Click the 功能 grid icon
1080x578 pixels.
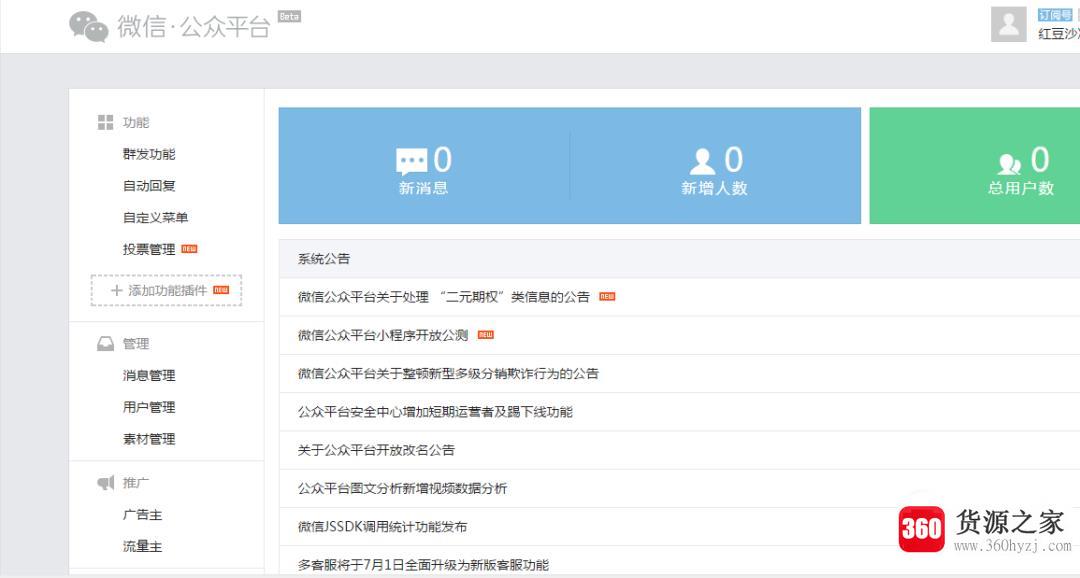point(105,123)
